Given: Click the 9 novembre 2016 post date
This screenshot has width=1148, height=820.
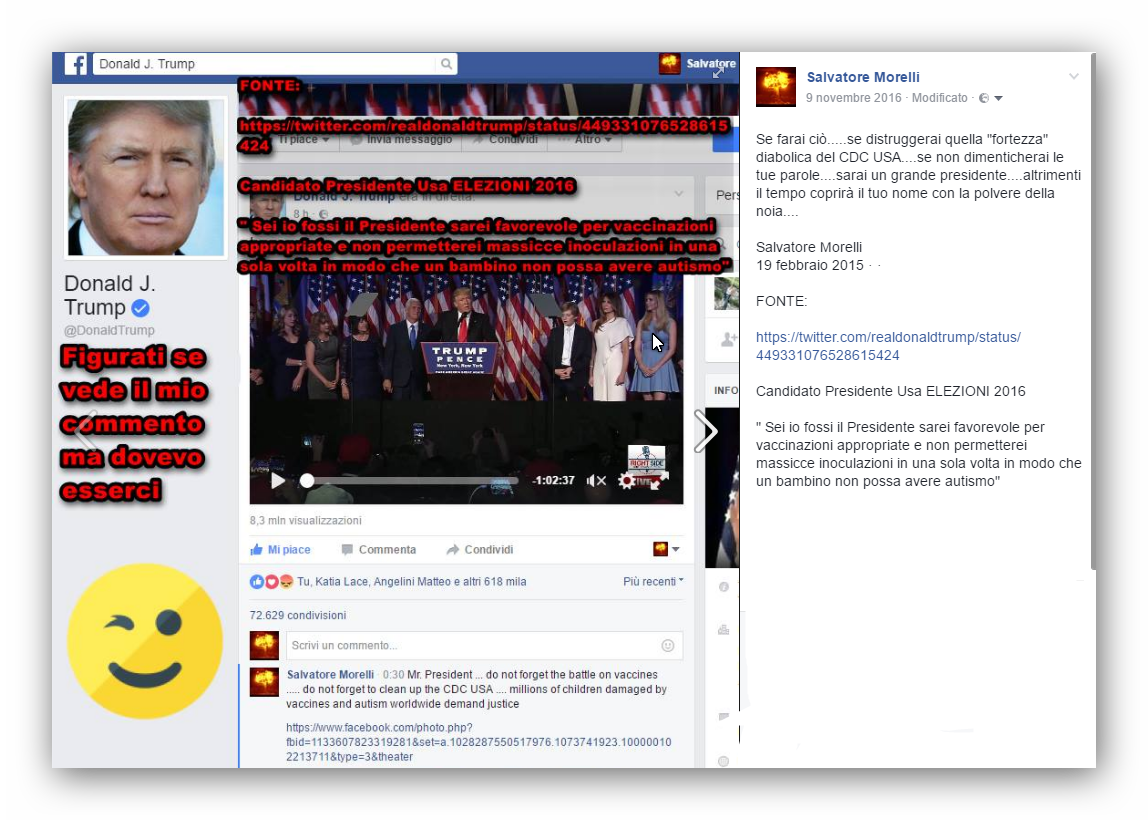Looking at the screenshot, I should [x=854, y=98].
